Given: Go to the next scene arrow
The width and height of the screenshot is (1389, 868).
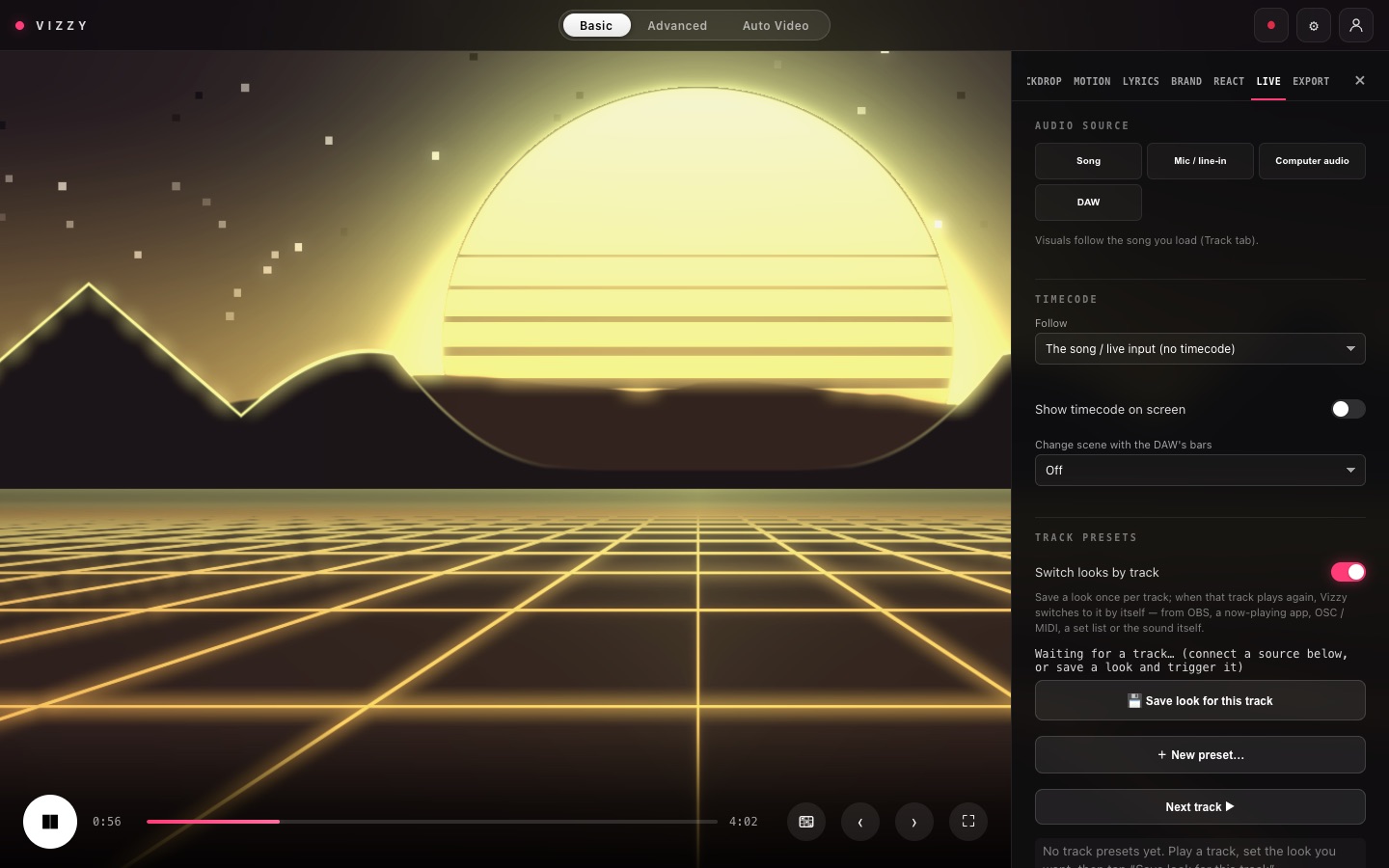Looking at the screenshot, I should pos(914,822).
